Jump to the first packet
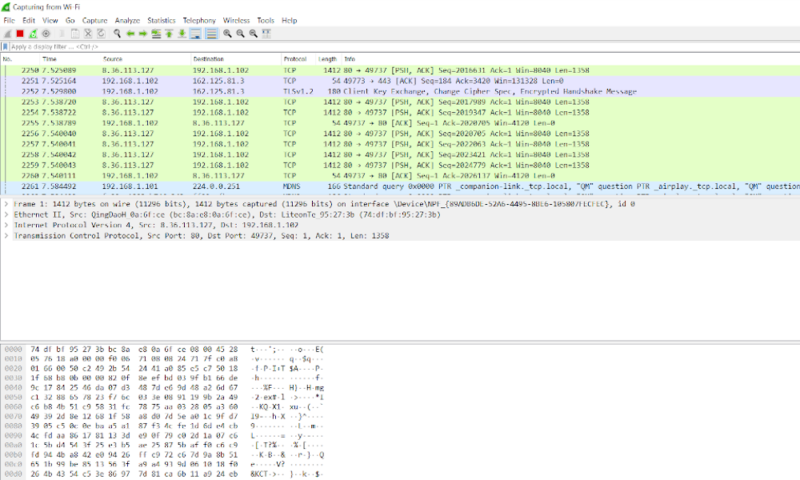Image resolution: width=800 pixels, height=480 pixels. [169, 34]
